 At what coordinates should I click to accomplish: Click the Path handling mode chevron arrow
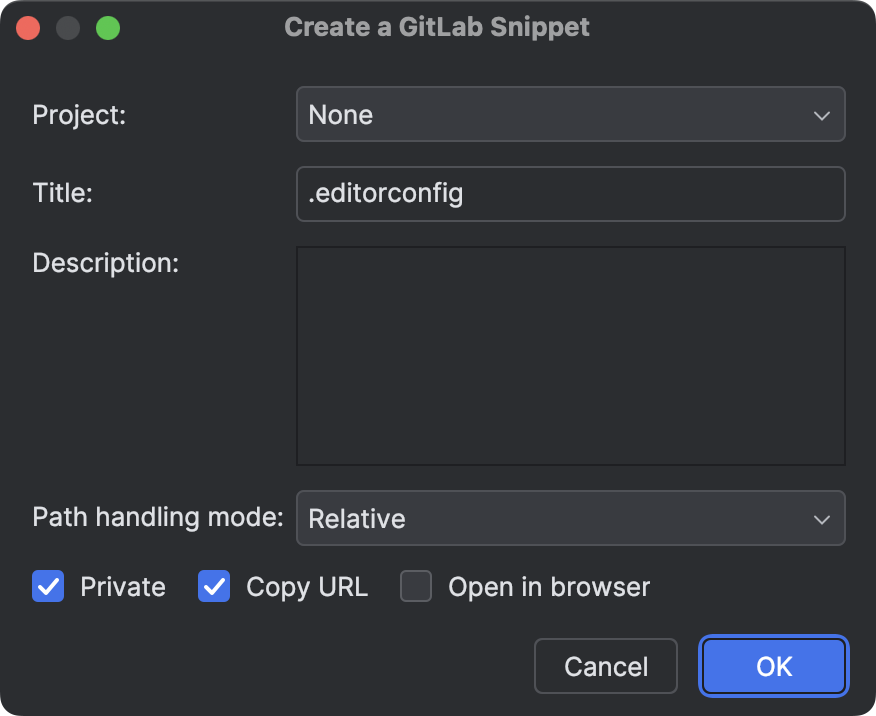(x=820, y=518)
